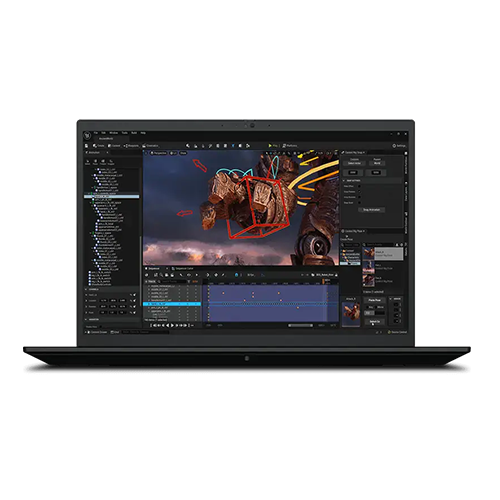Click the search poses input field
500x500 pixels.
tap(379, 244)
